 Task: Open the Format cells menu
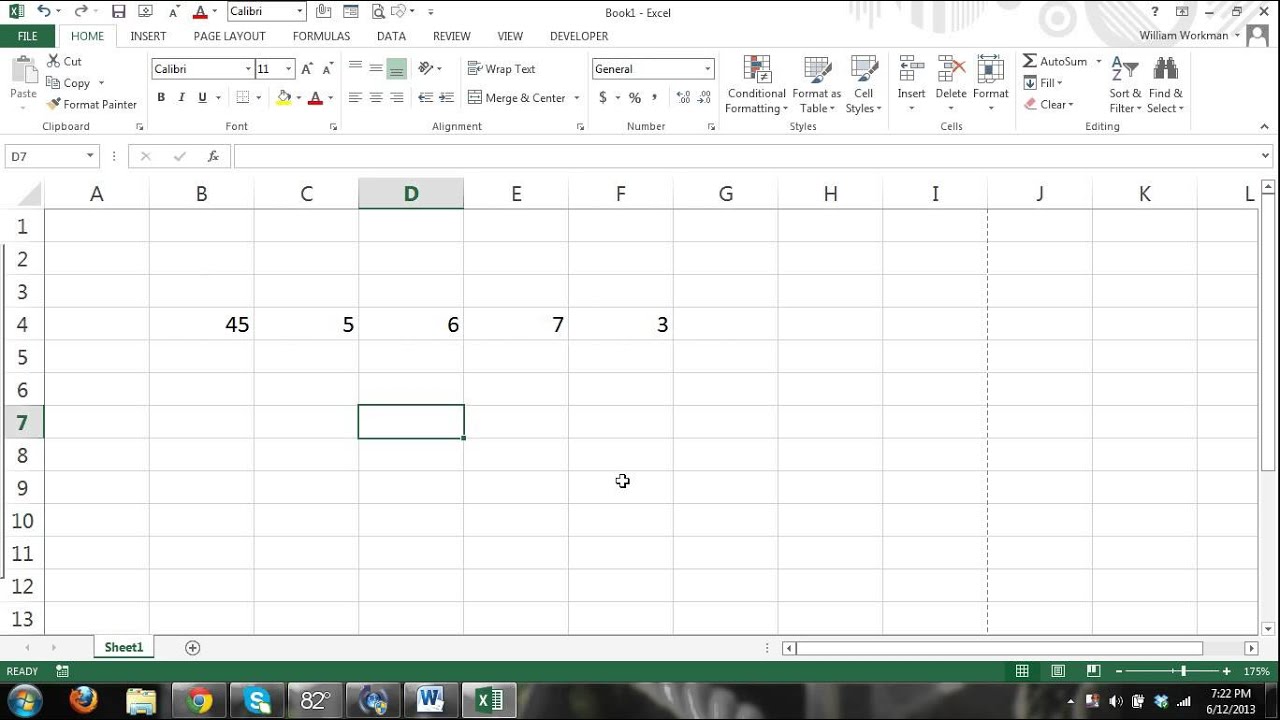pyautogui.click(x=990, y=84)
